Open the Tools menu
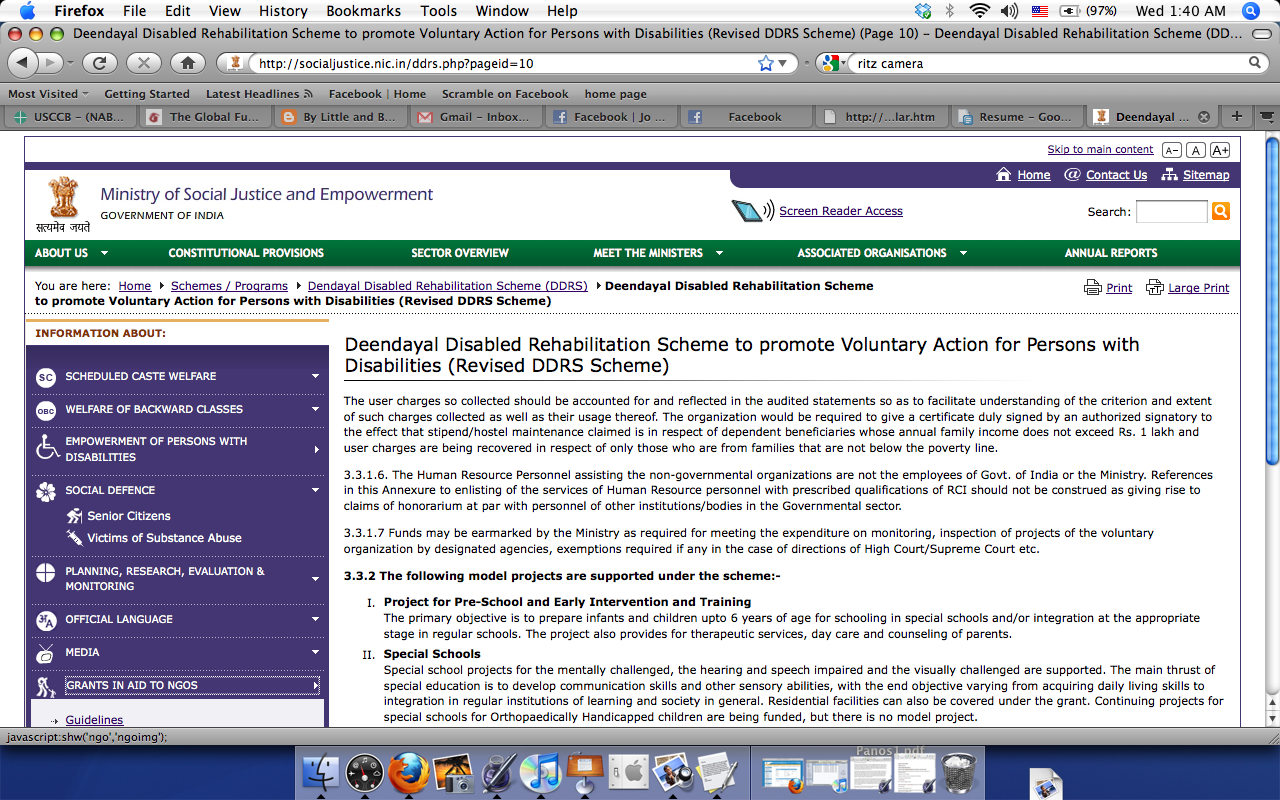 click(438, 11)
